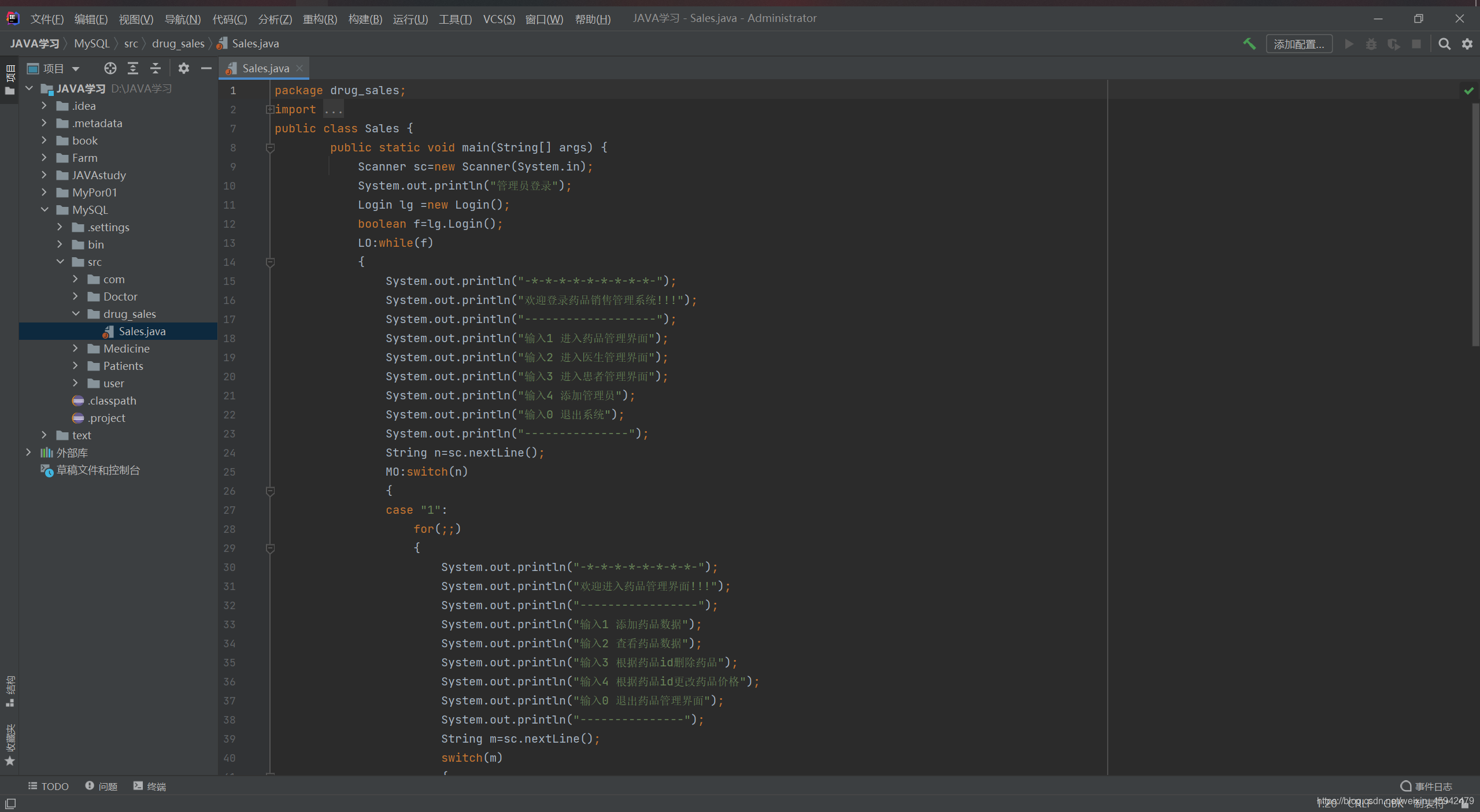
Task: Select the Sales.java editor tab
Action: [265, 68]
